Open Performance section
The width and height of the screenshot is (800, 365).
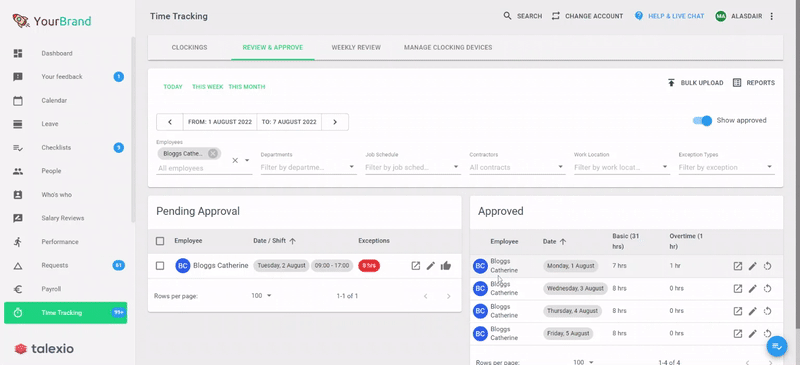click(60, 242)
